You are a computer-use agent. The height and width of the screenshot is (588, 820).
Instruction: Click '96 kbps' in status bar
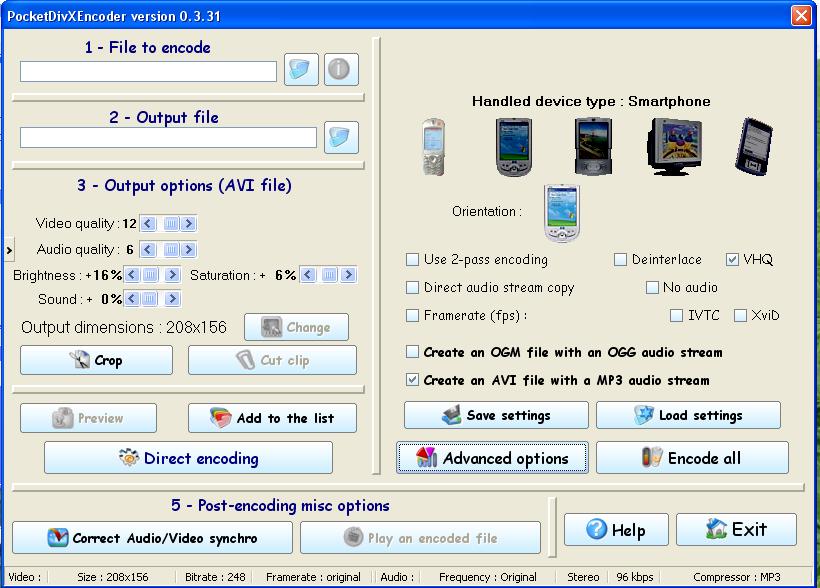[635, 577]
